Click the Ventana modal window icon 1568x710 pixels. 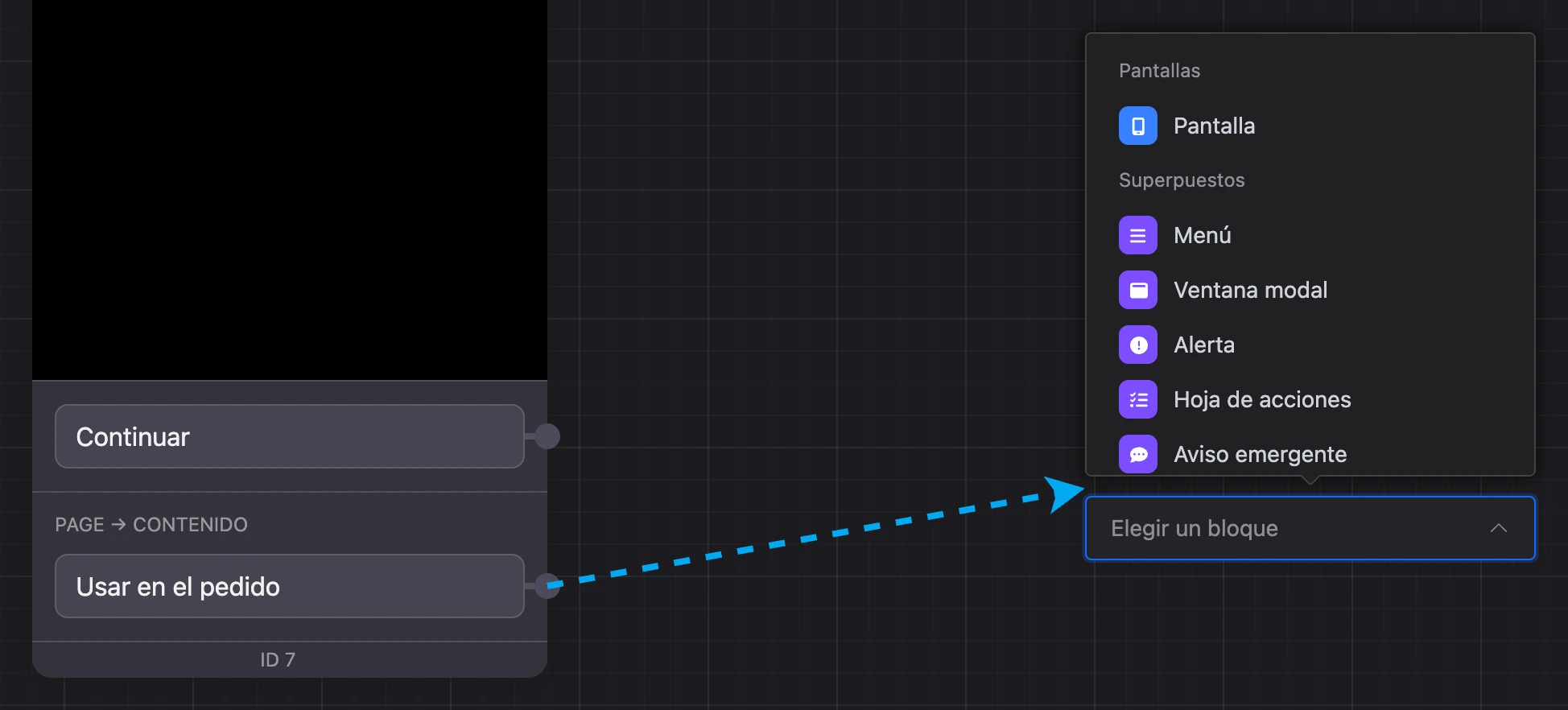click(1137, 290)
